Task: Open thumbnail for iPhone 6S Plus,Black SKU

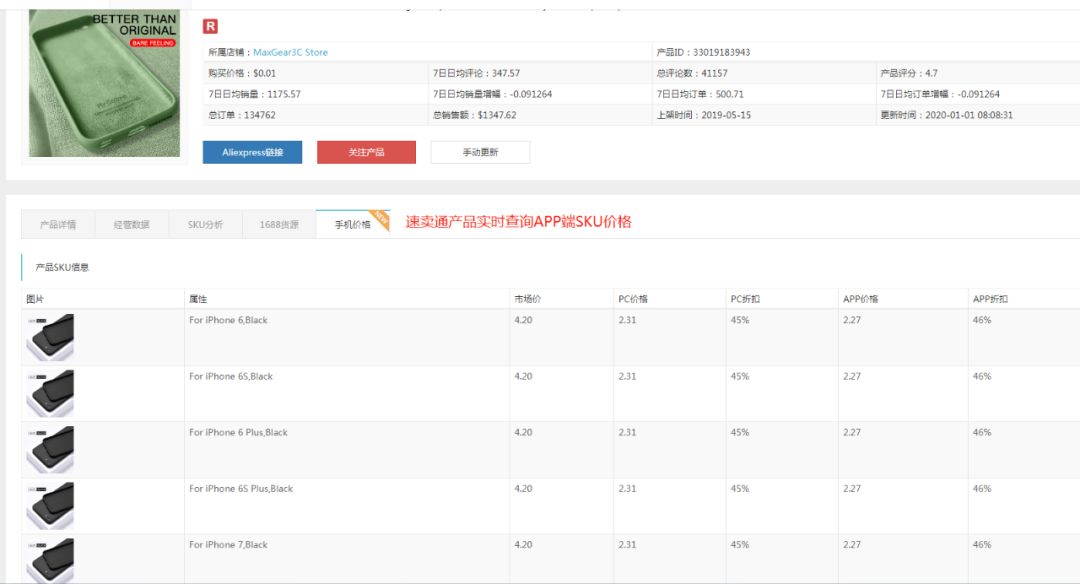Action: tap(50, 505)
